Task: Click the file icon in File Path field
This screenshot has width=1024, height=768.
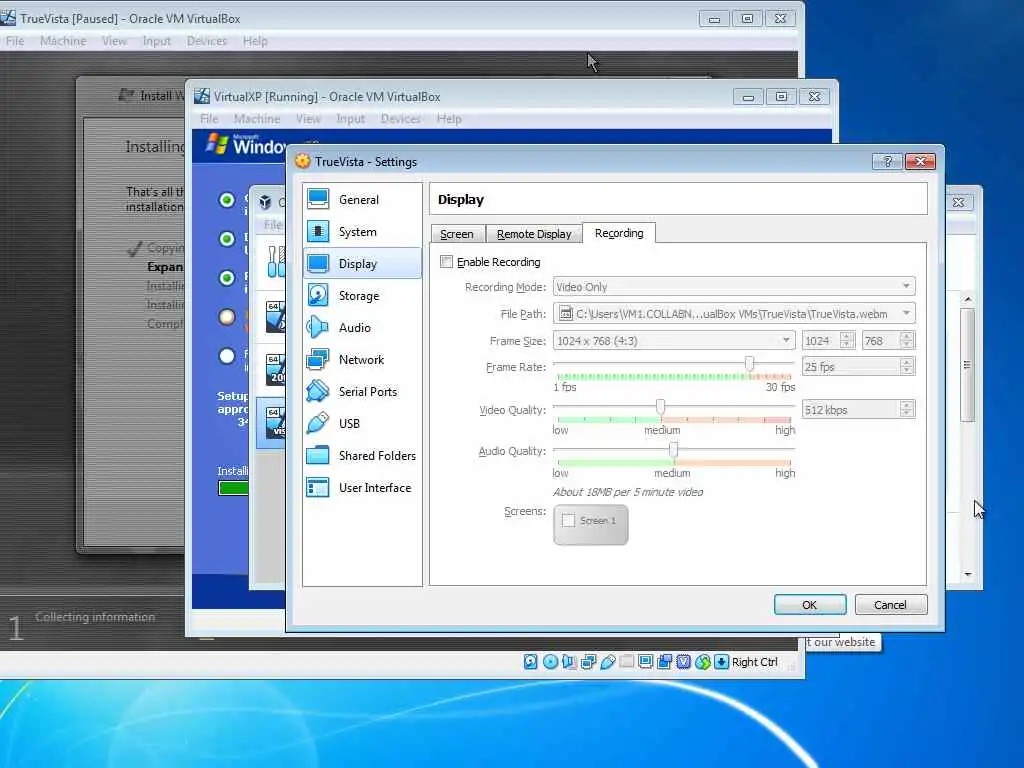Action: pyautogui.click(x=566, y=314)
